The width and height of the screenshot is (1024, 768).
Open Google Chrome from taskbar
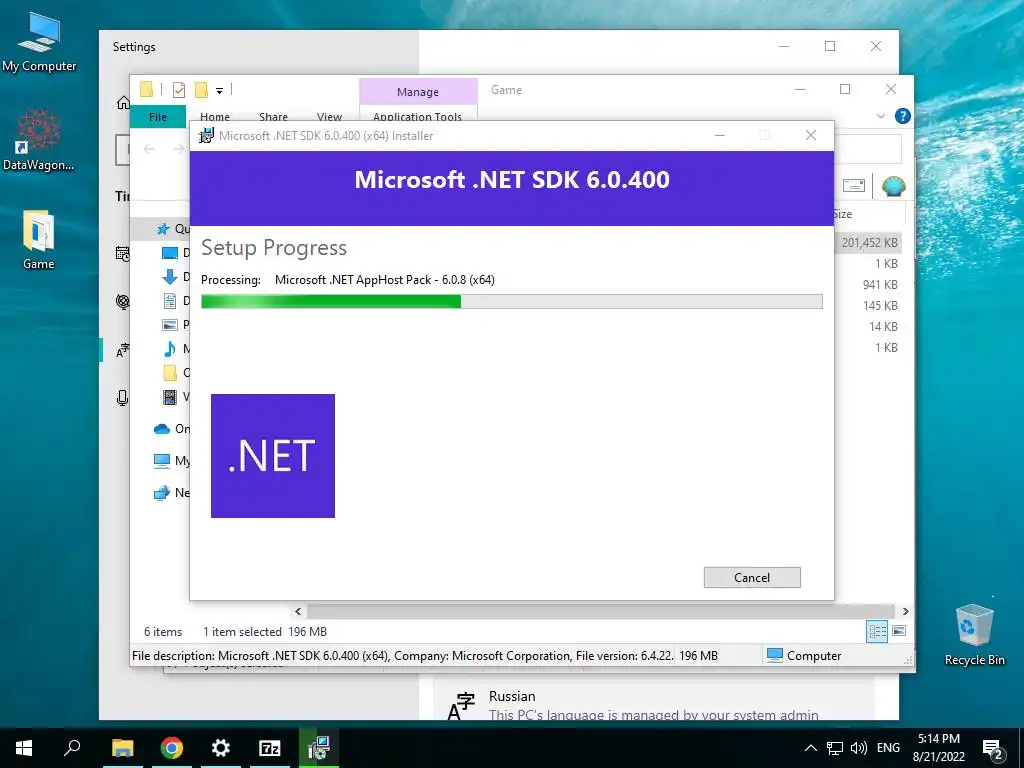pyautogui.click(x=171, y=748)
